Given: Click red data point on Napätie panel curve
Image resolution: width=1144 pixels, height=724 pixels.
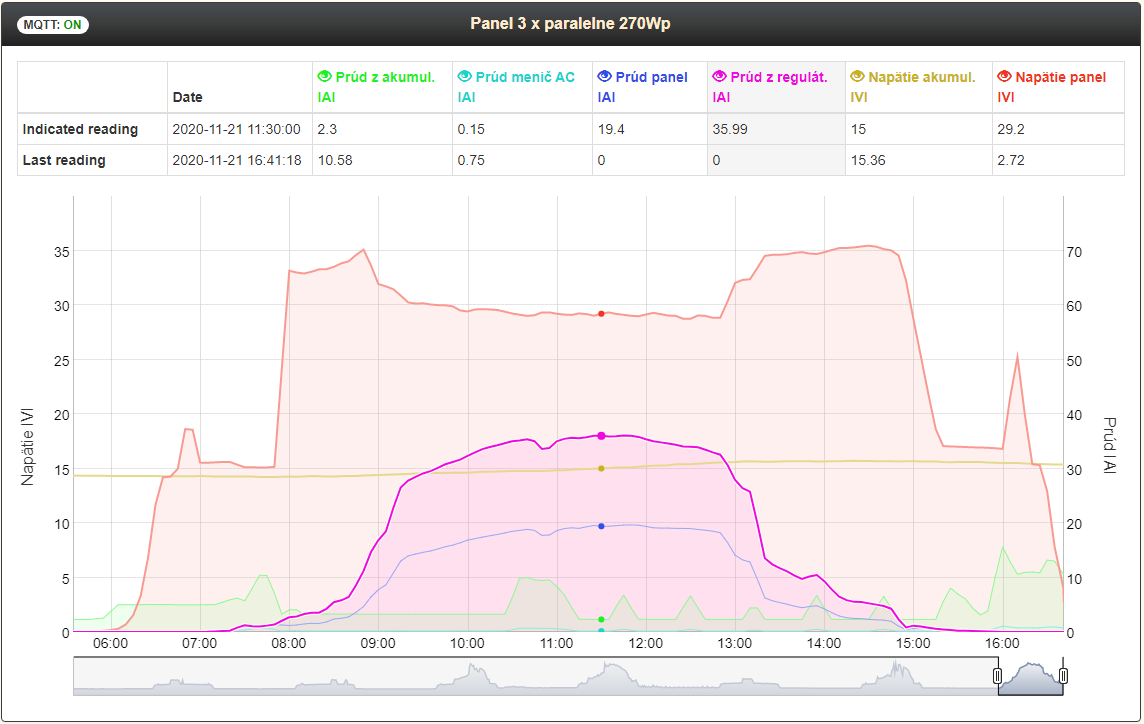Looking at the screenshot, I should [x=601, y=314].
